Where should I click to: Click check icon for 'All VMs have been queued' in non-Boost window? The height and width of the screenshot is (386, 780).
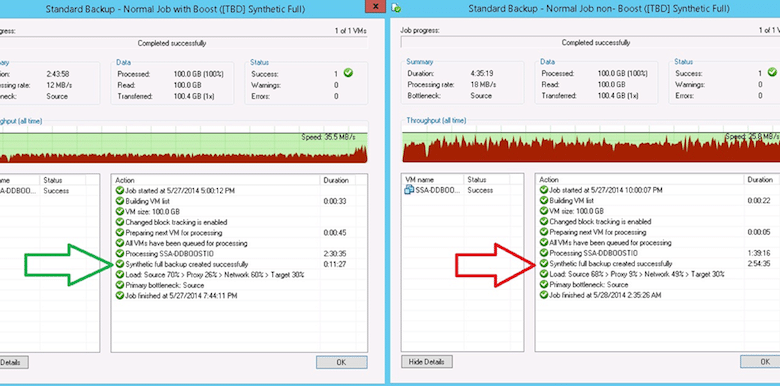[x=544, y=243]
